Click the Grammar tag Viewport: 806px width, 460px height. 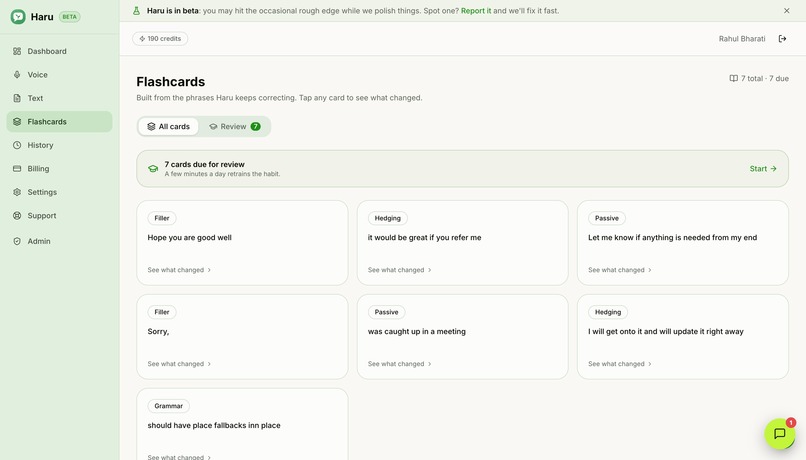pos(169,406)
